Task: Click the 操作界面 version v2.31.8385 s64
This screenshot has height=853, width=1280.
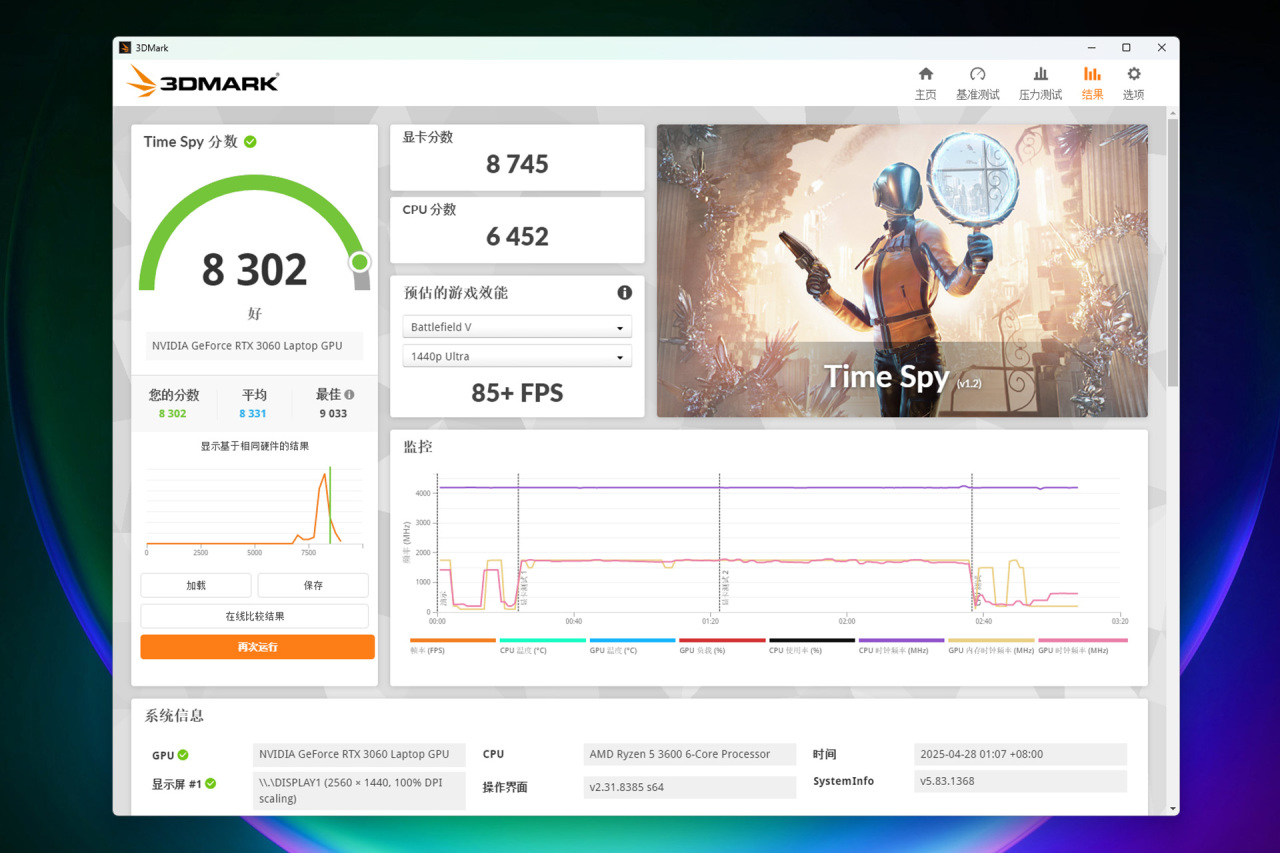Action: (690, 787)
